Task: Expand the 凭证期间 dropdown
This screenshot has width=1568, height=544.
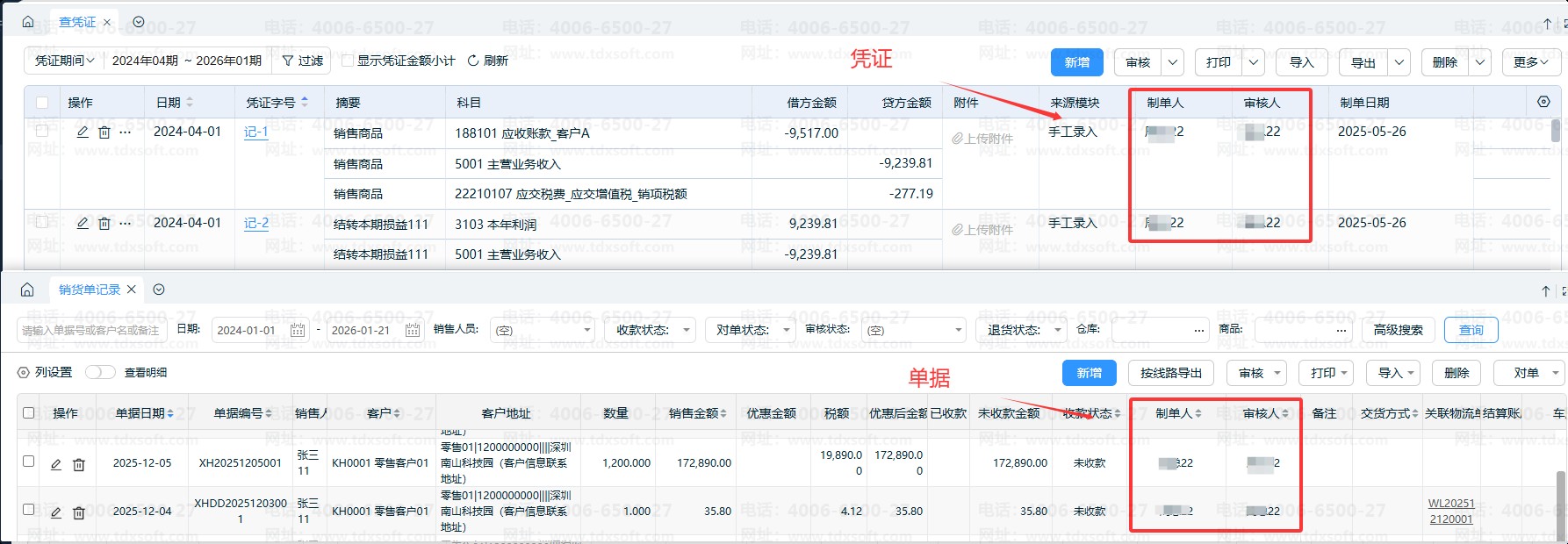Action: pyautogui.click(x=64, y=61)
